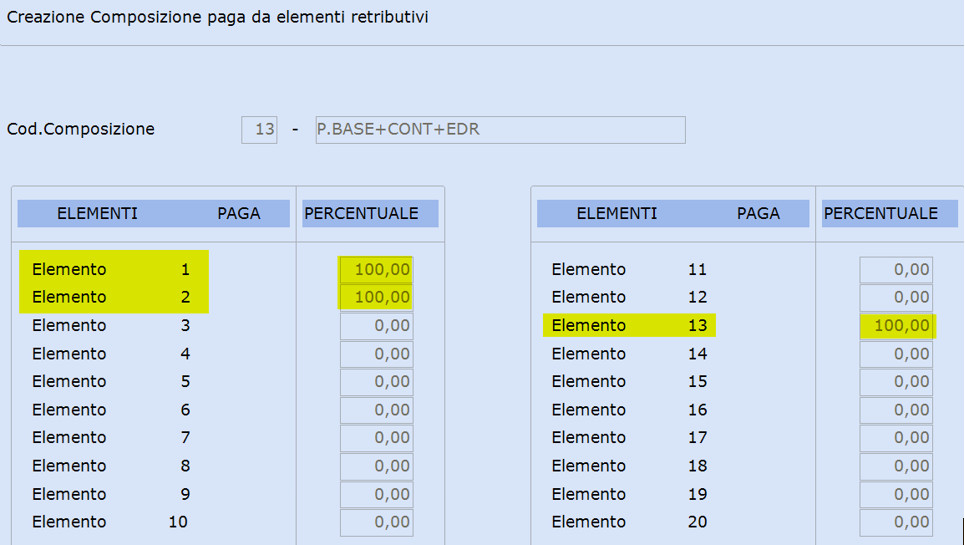Focus the percentage field for Elemento 6

coord(376,410)
